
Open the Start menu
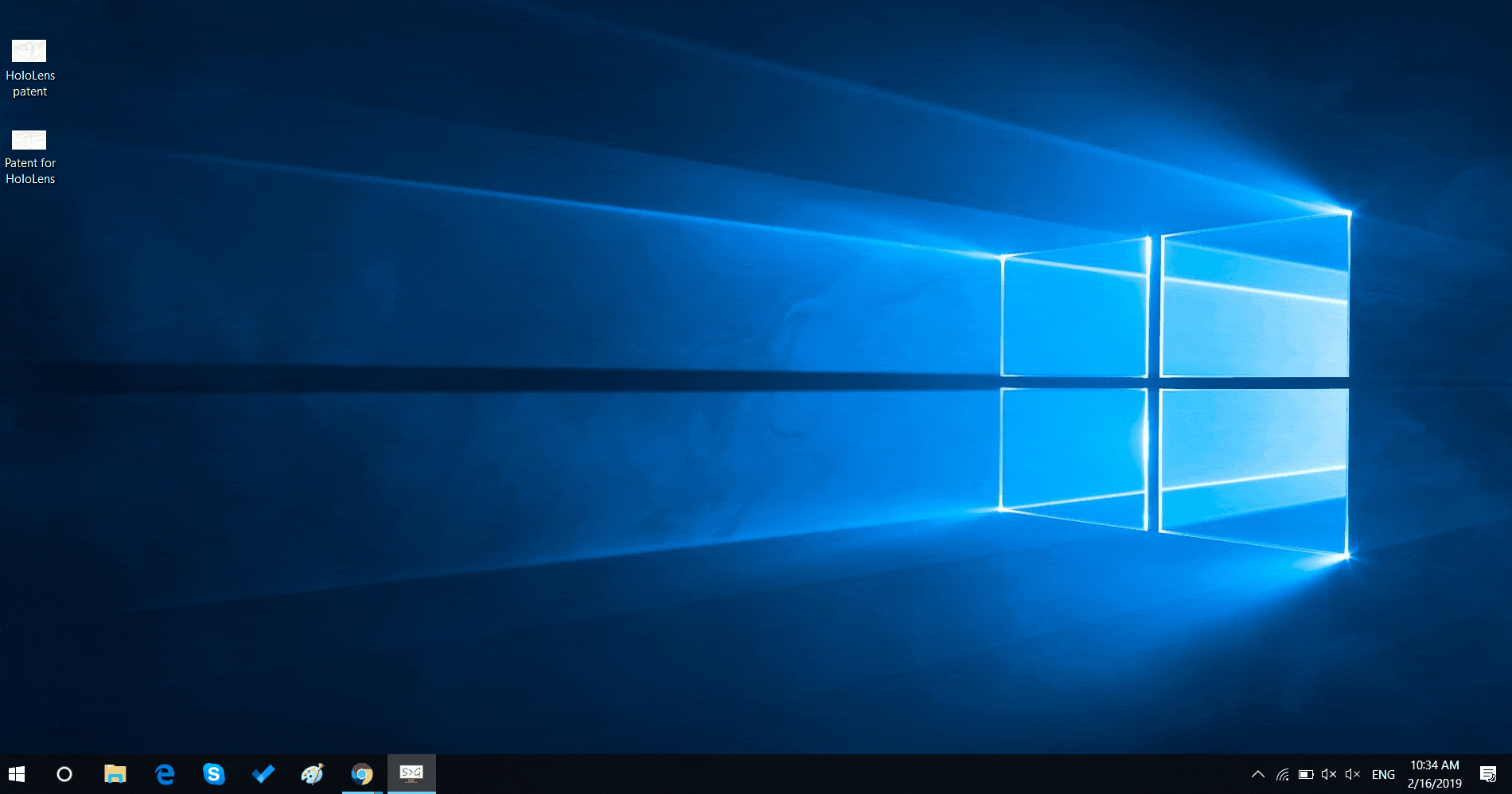(16, 774)
